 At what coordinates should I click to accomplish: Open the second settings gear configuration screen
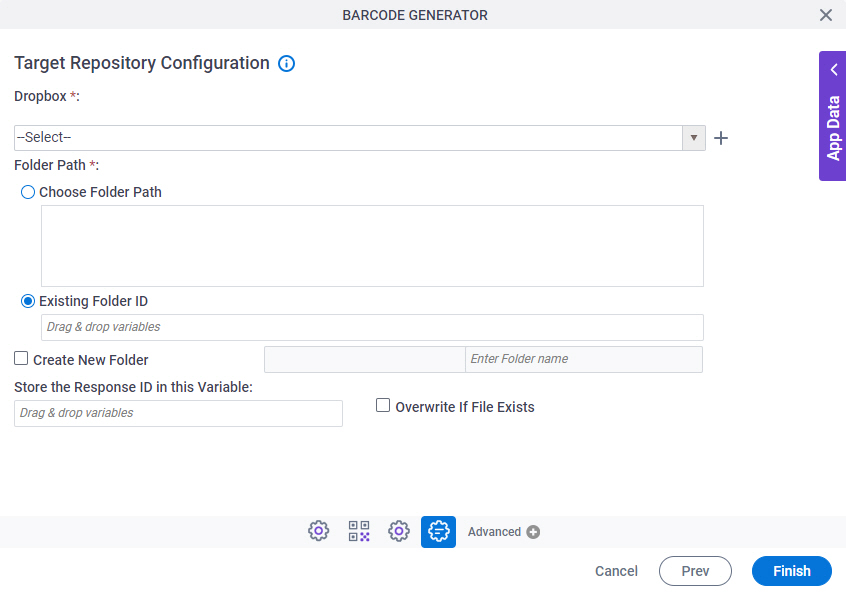(x=398, y=531)
